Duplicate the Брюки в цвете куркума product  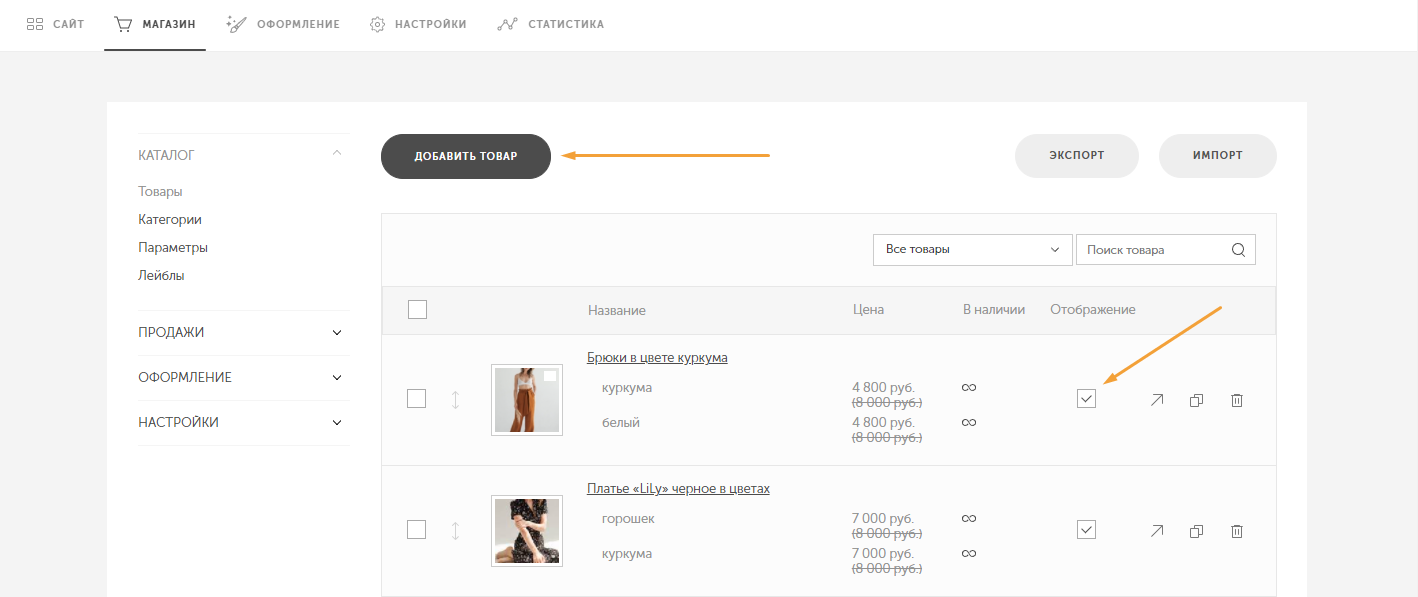(x=1196, y=400)
